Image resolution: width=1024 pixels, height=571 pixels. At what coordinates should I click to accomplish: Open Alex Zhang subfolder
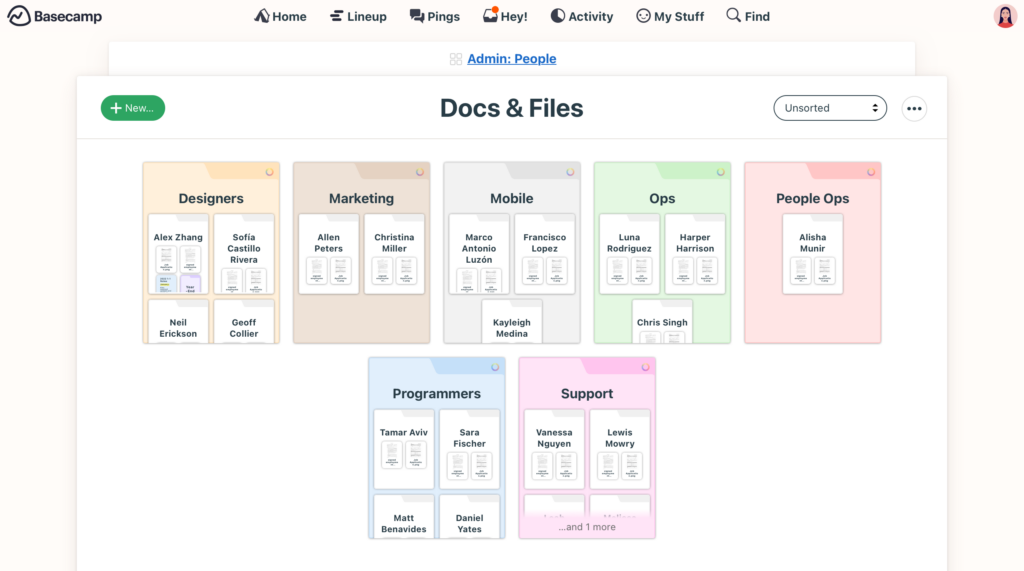178,254
